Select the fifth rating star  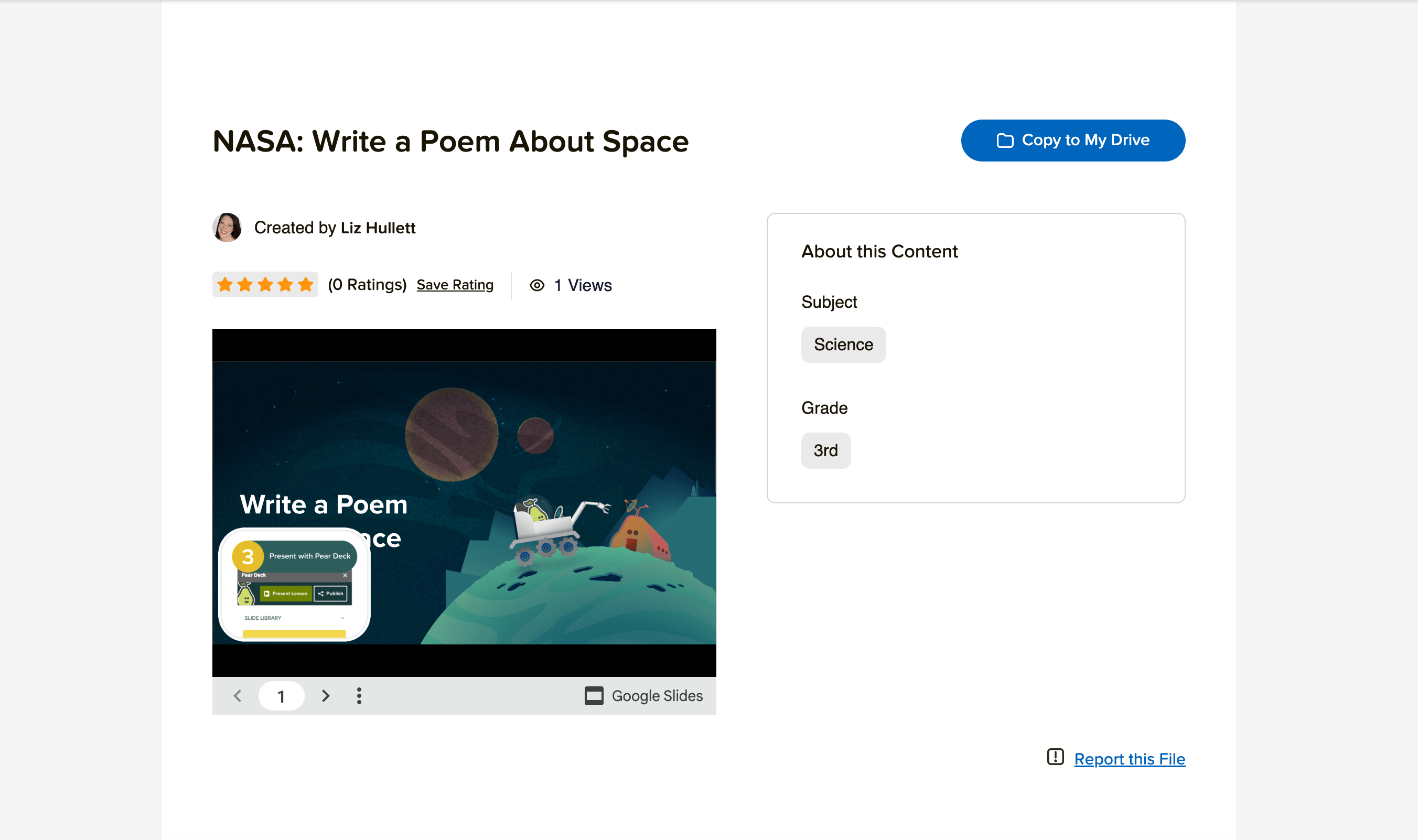point(306,284)
